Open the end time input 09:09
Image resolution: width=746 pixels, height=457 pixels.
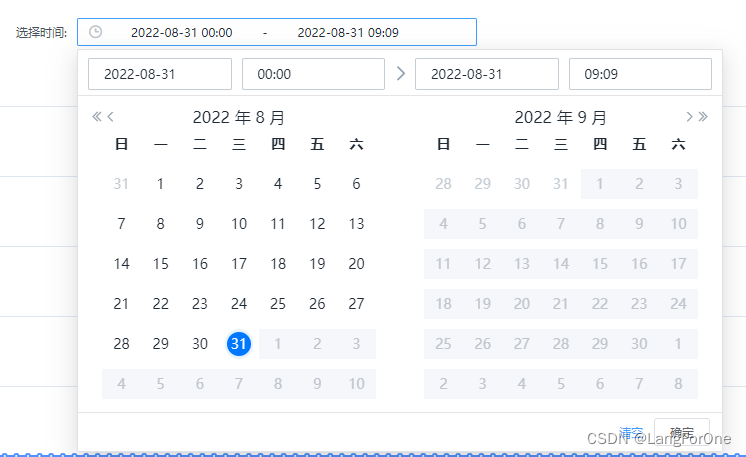[x=640, y=74]
